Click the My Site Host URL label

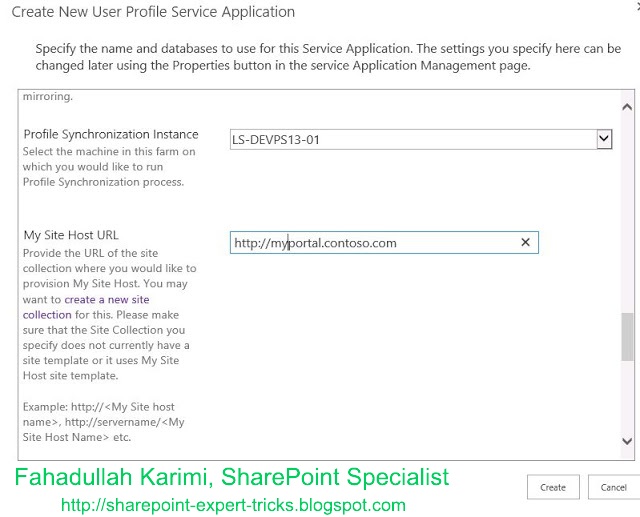[x=71, y=235]
